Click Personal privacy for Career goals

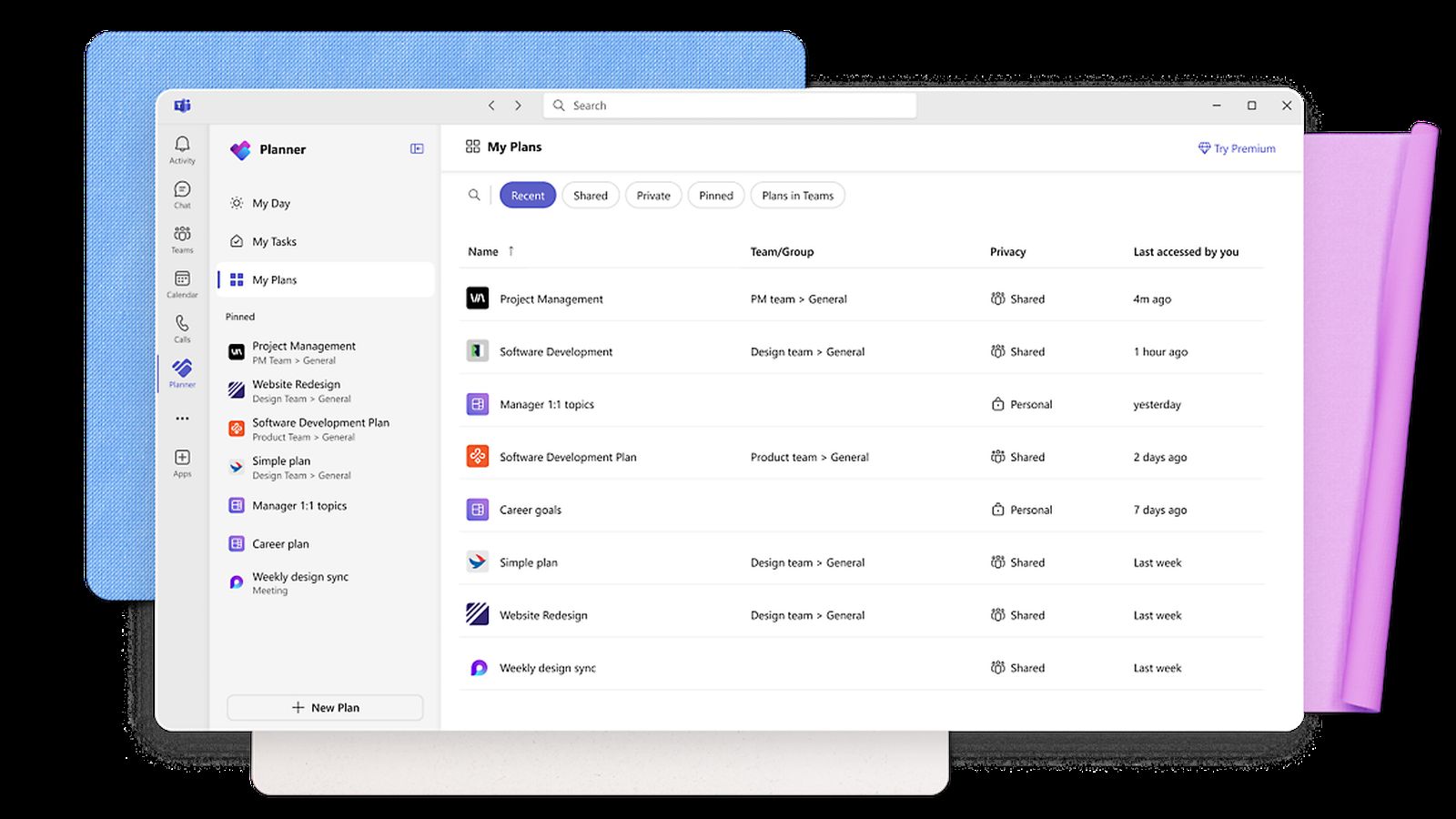click(x=1021, y=511)
